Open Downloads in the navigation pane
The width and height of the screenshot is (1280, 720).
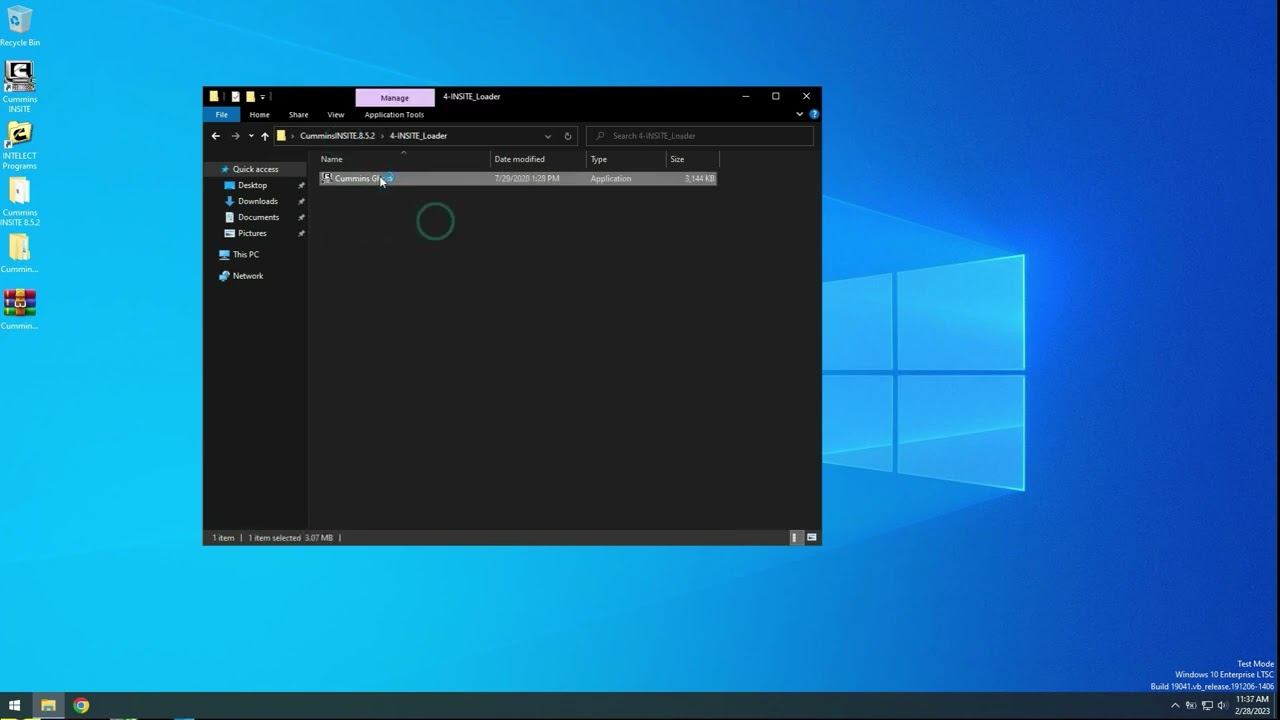click(257, 201)
